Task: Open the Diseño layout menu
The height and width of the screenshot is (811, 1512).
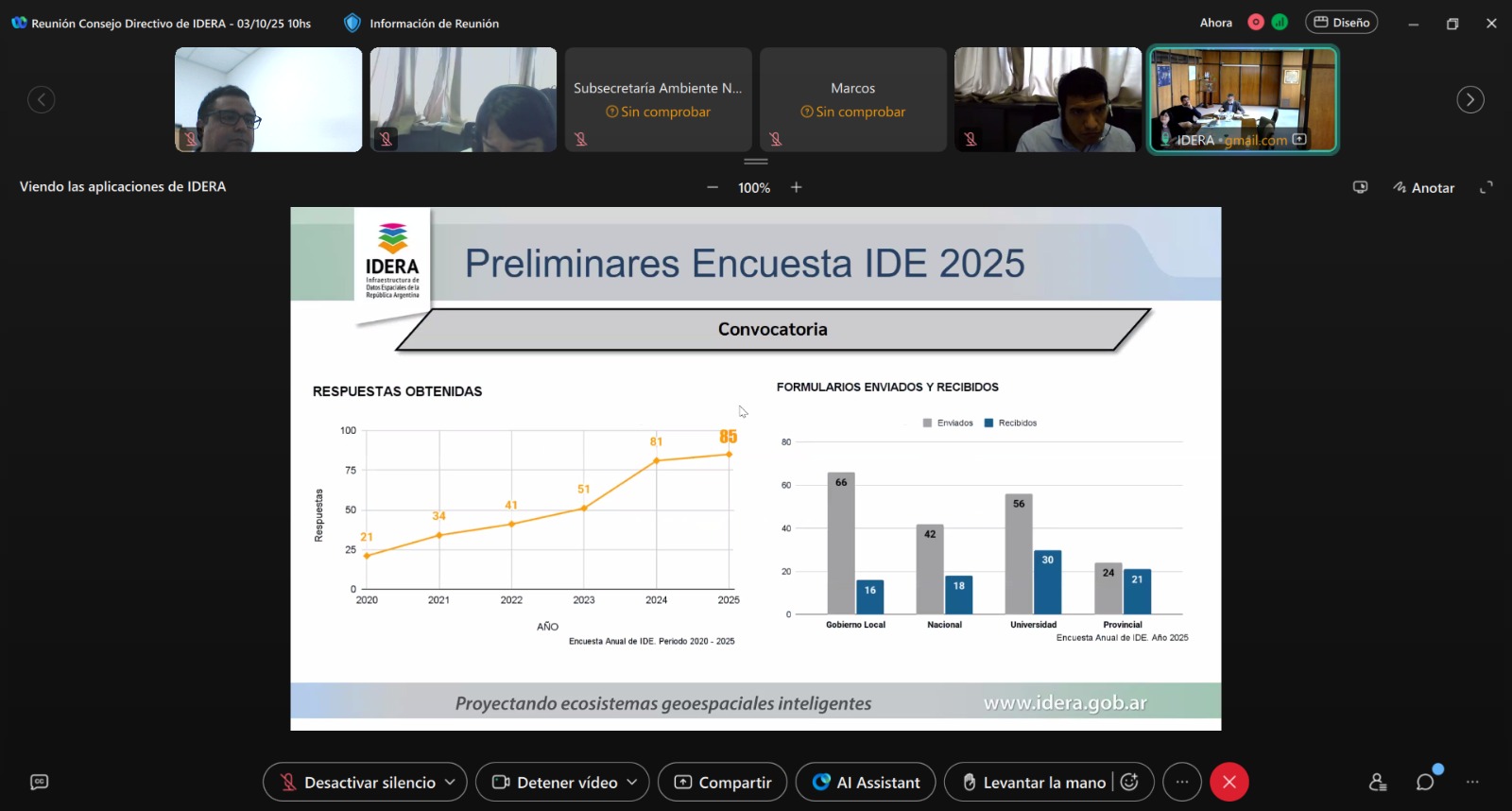Action: 1341,23
